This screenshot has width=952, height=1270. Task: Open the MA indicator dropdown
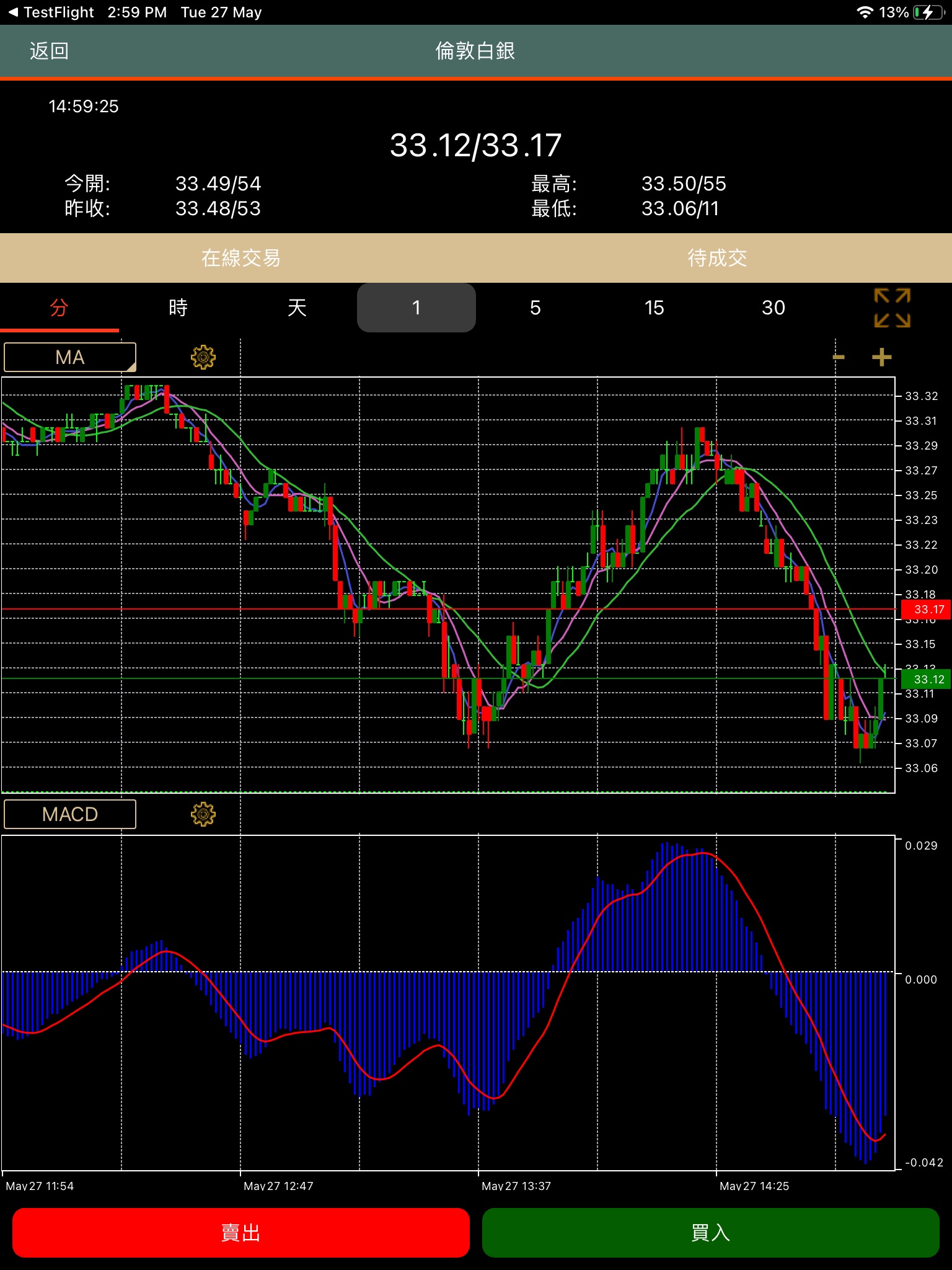[x=70, y=357]
